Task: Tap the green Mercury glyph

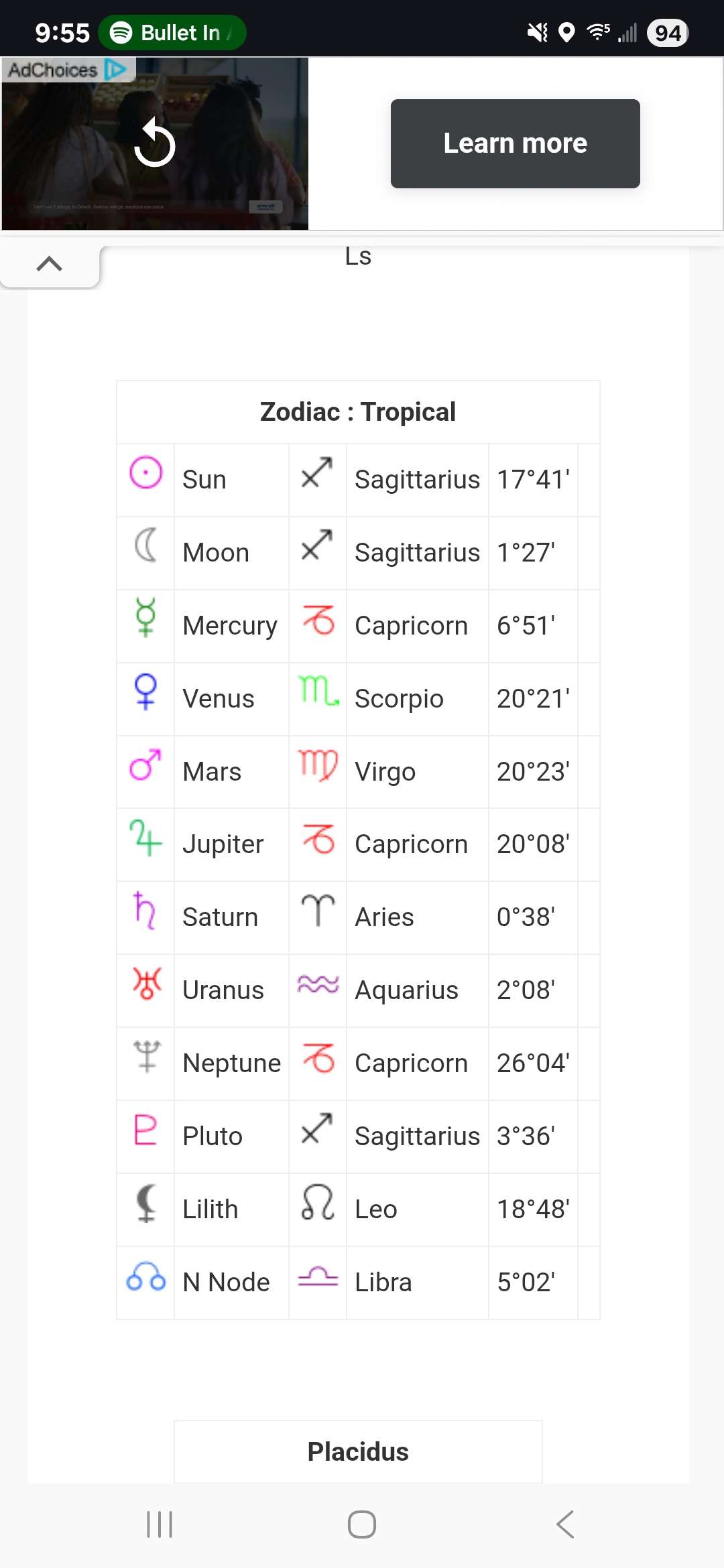Action: pyautogui.click(x=145, y=617)
